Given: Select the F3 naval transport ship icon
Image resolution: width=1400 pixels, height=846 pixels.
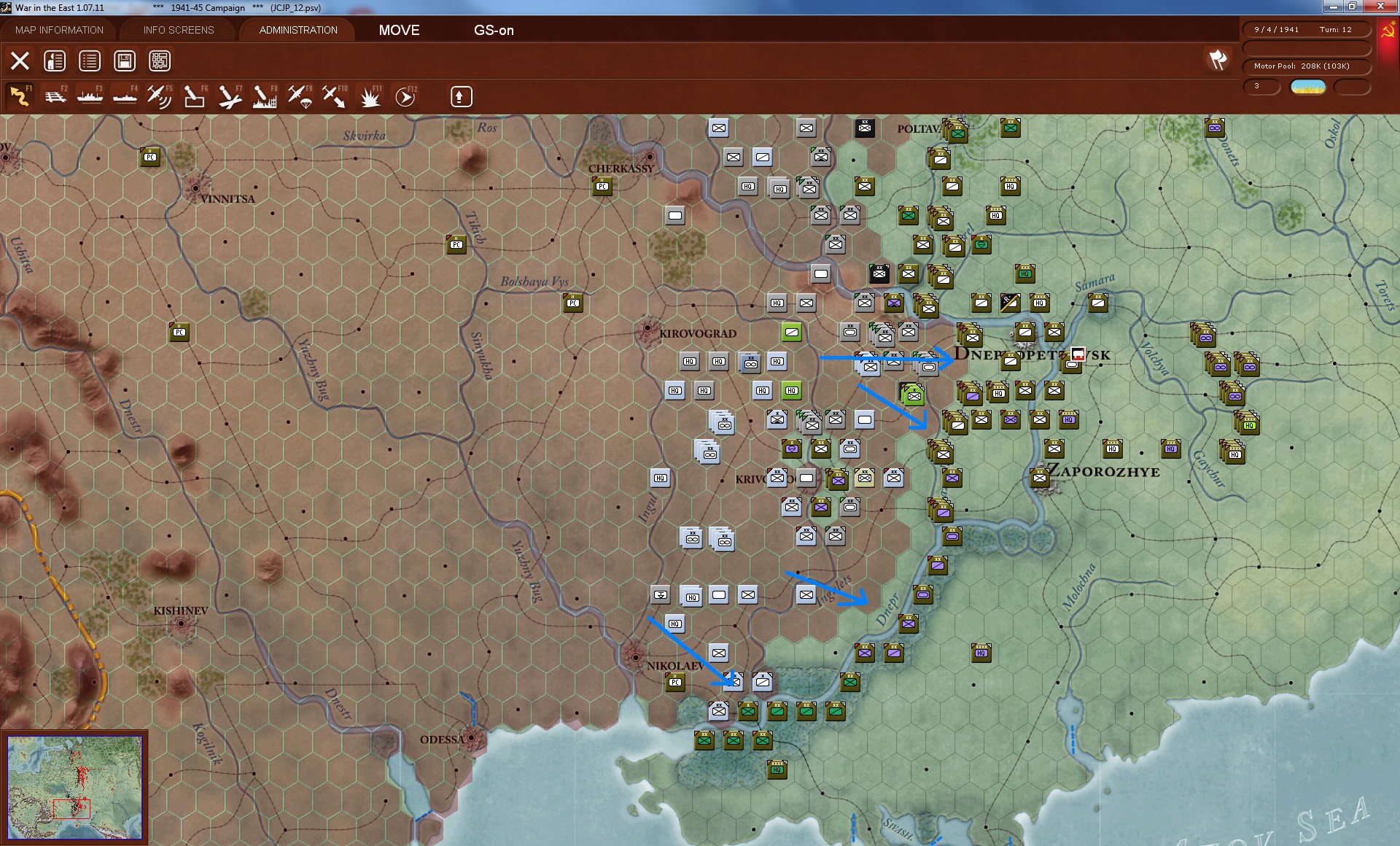Looking at the screenshot, I should coord(90,96).
